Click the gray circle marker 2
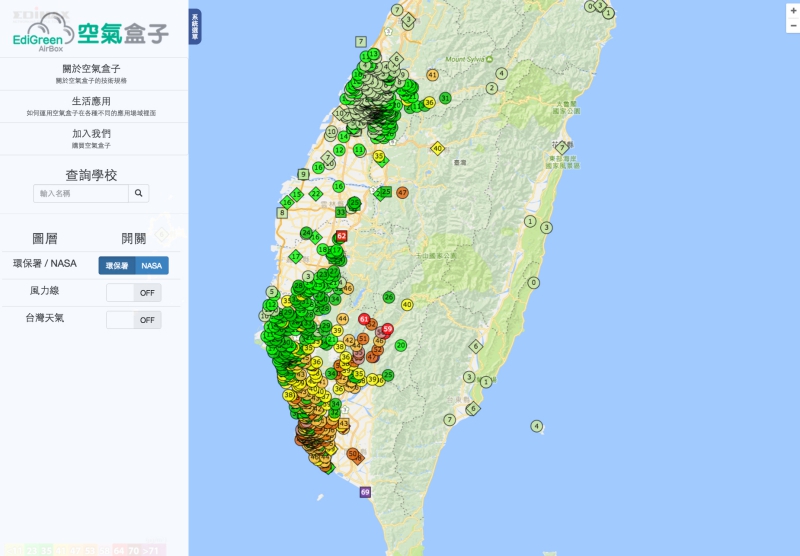This screenshot has height=556, width=800. tap(491, 88)
